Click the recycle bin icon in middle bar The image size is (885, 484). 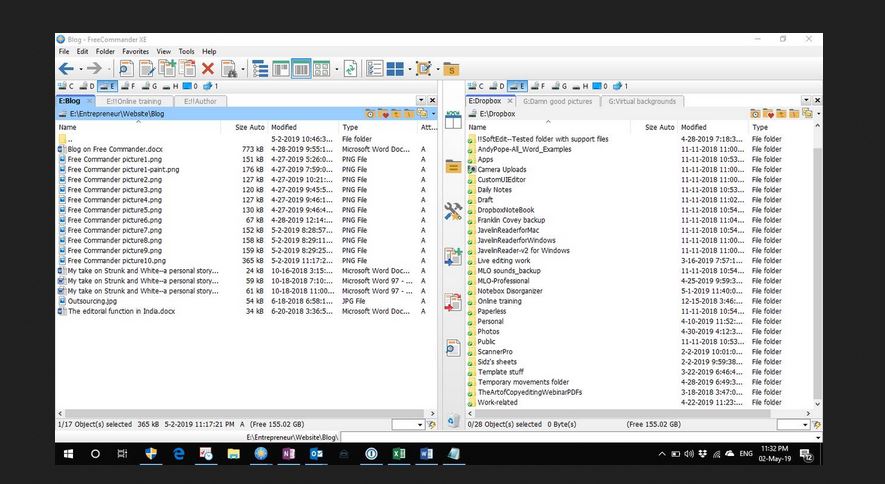pyautogui.click(x=453, y=420)
